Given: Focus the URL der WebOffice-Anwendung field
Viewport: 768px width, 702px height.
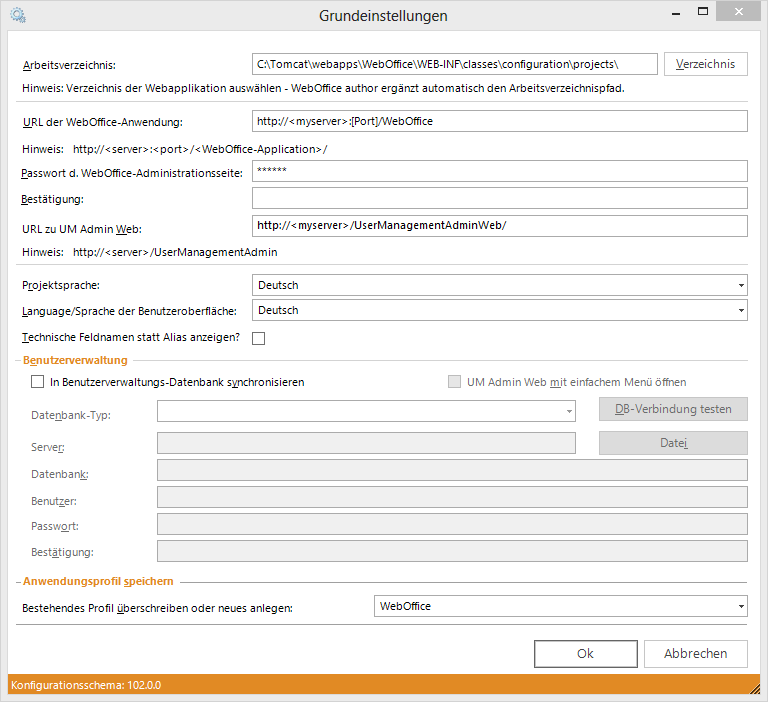Looking at the screenshot, I should click(x=500, y=121).
